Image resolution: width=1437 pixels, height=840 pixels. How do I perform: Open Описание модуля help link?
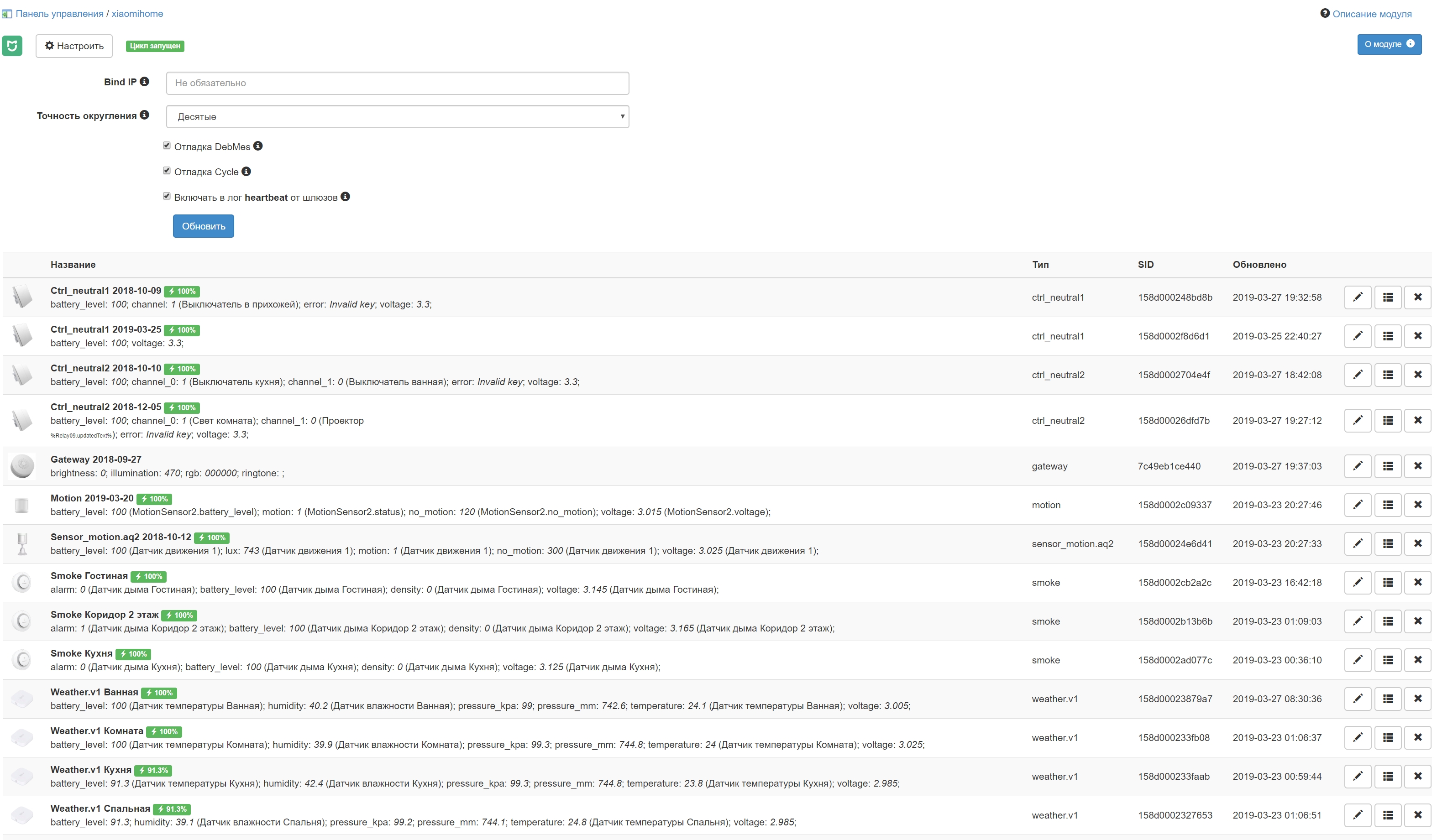coord(1371,14)
